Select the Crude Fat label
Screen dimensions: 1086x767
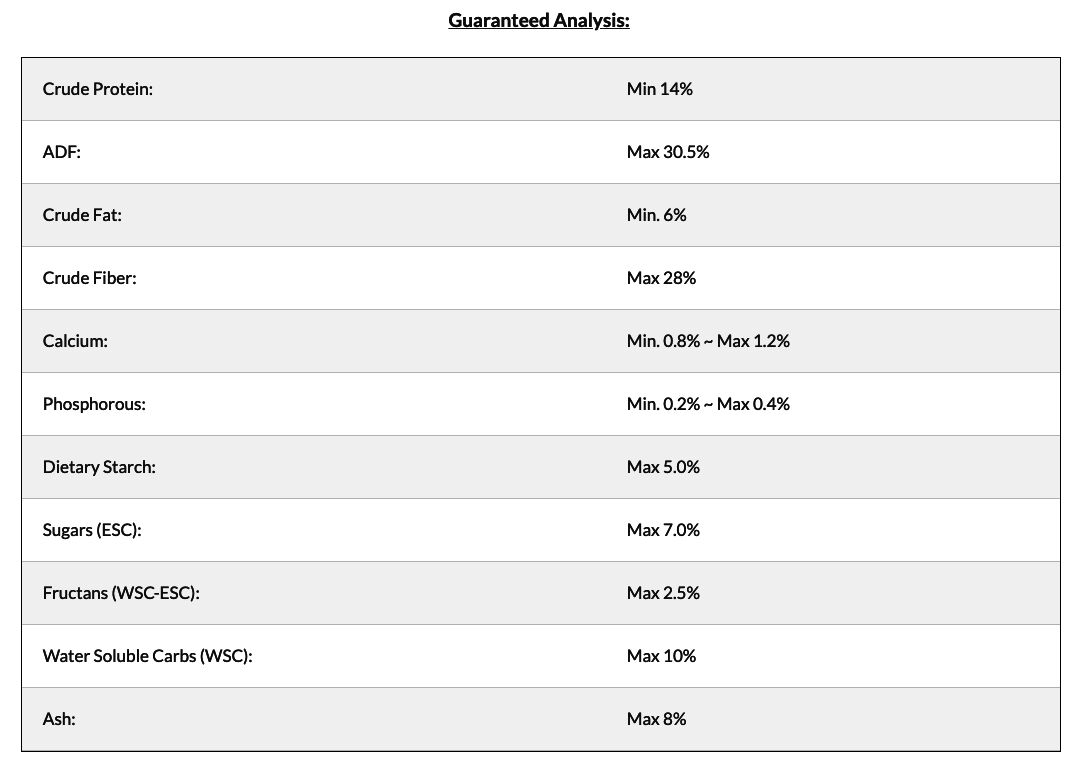[82, 215]
